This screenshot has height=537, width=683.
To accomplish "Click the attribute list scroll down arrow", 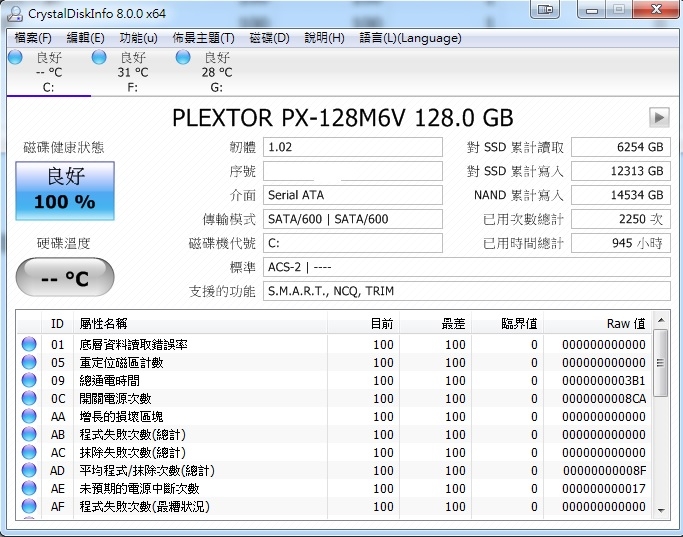I will (661, 510).
